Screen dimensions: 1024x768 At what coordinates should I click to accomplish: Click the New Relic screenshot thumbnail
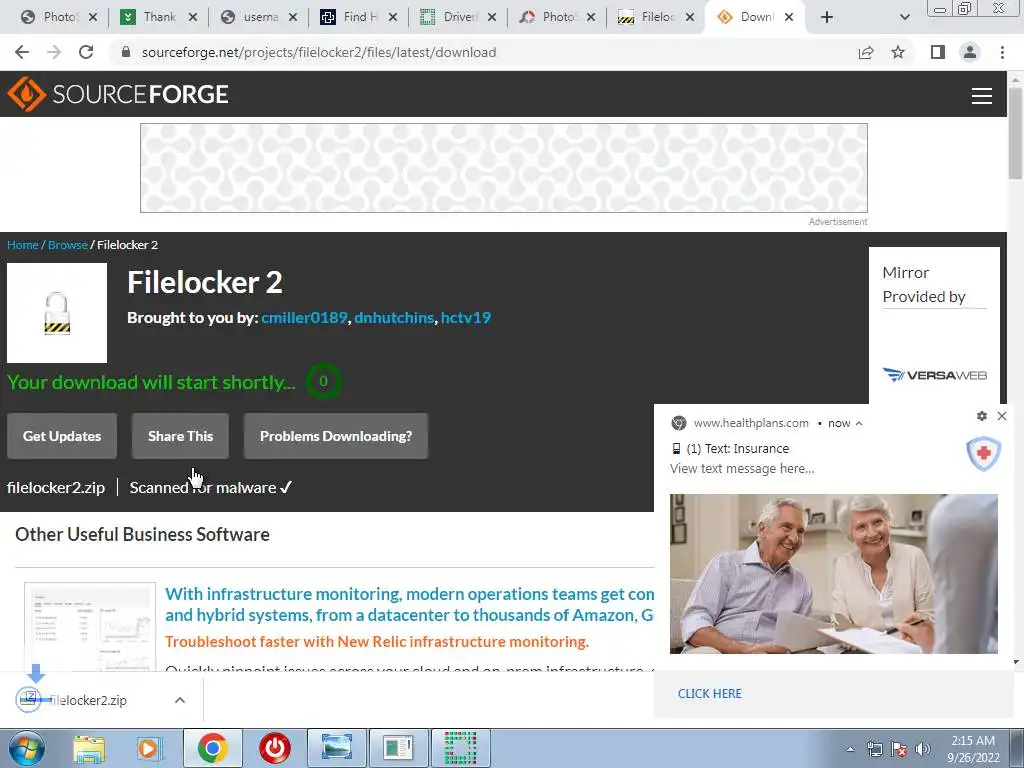pos(89,627)
